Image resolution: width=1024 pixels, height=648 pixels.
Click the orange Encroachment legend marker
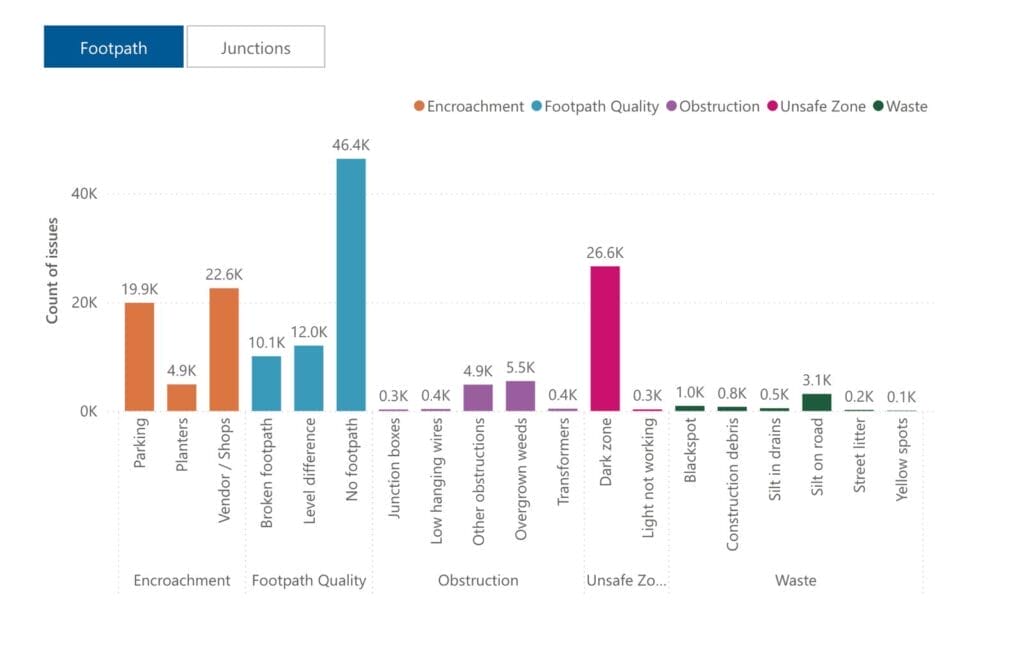417,106
